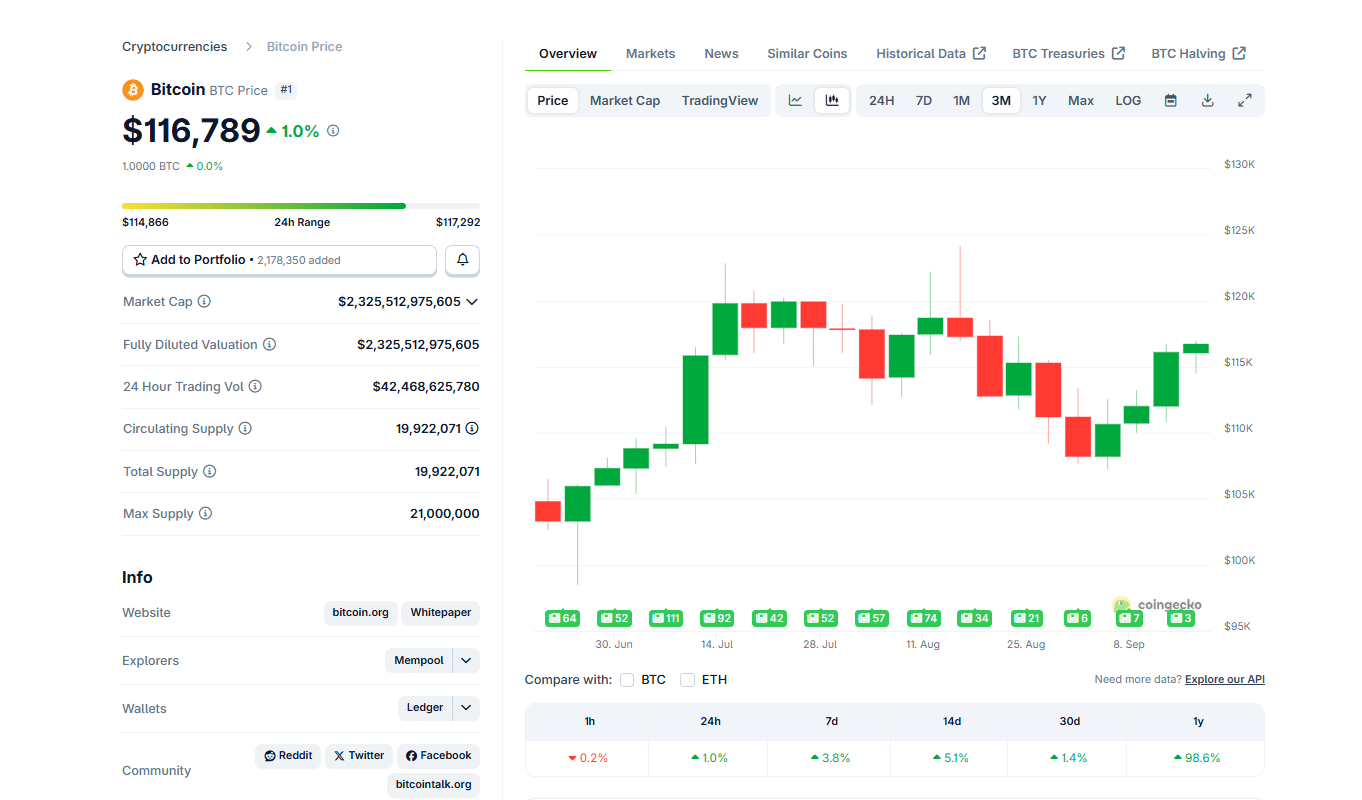1362x800 pixels.
Task: Open news marker labeled 111
Action: pos(666,618)
